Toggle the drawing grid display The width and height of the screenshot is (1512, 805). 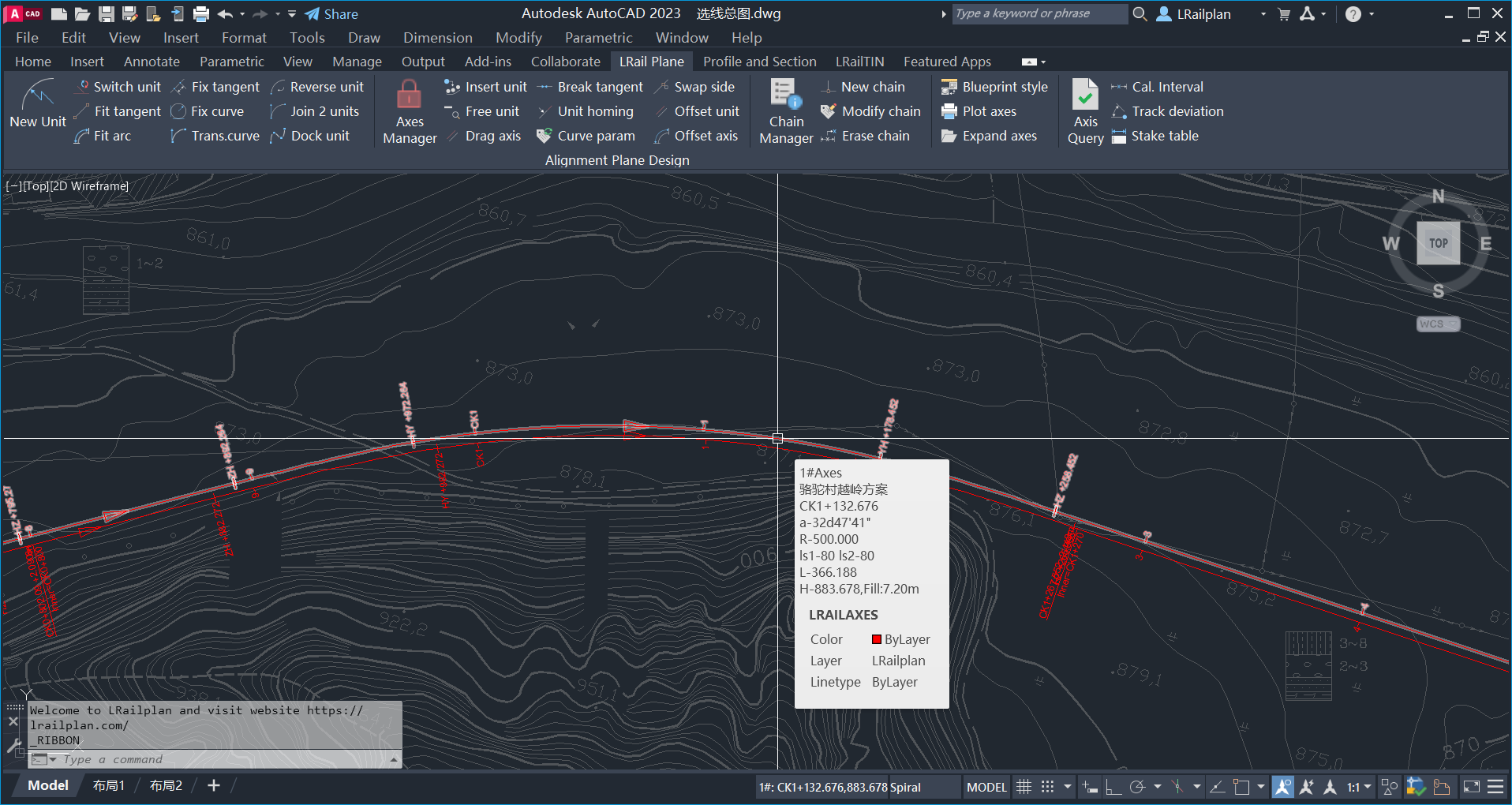coord(1024,787)
